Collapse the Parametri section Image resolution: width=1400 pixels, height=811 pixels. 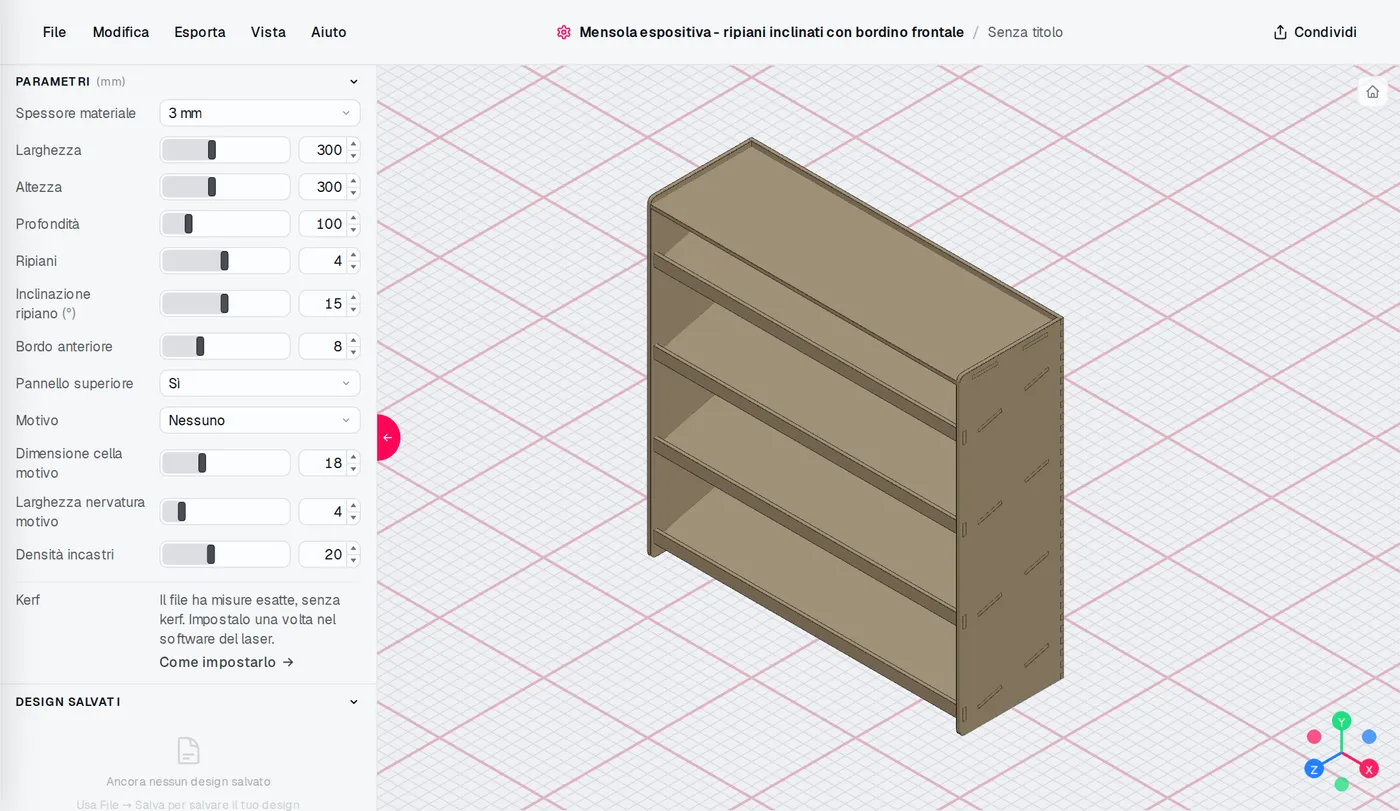[353, 82]
